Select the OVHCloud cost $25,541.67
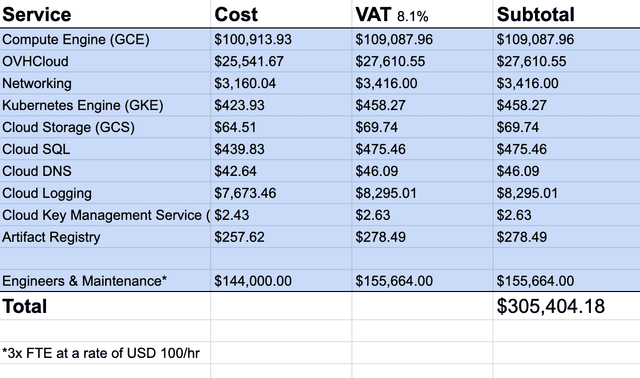The height and width of the screenshot is (378, 640). pyautogui.click(x=281, y=61)
